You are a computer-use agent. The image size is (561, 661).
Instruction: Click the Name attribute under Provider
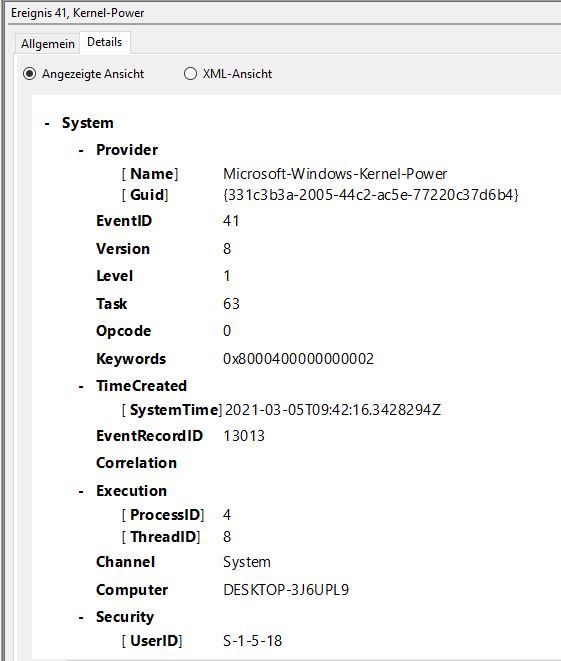click(152, 174)
